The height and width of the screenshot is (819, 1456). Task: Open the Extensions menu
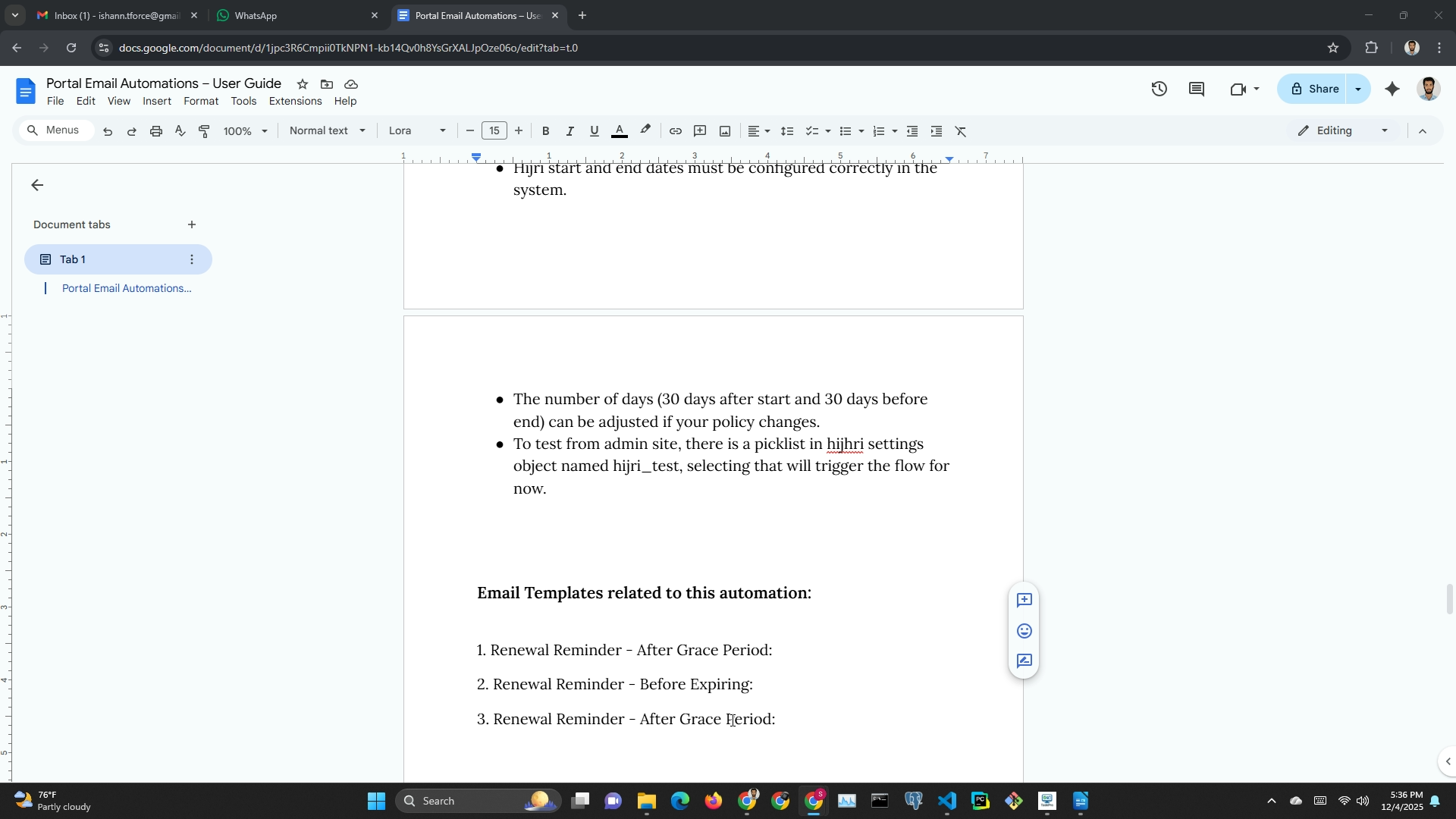point(295,101)
